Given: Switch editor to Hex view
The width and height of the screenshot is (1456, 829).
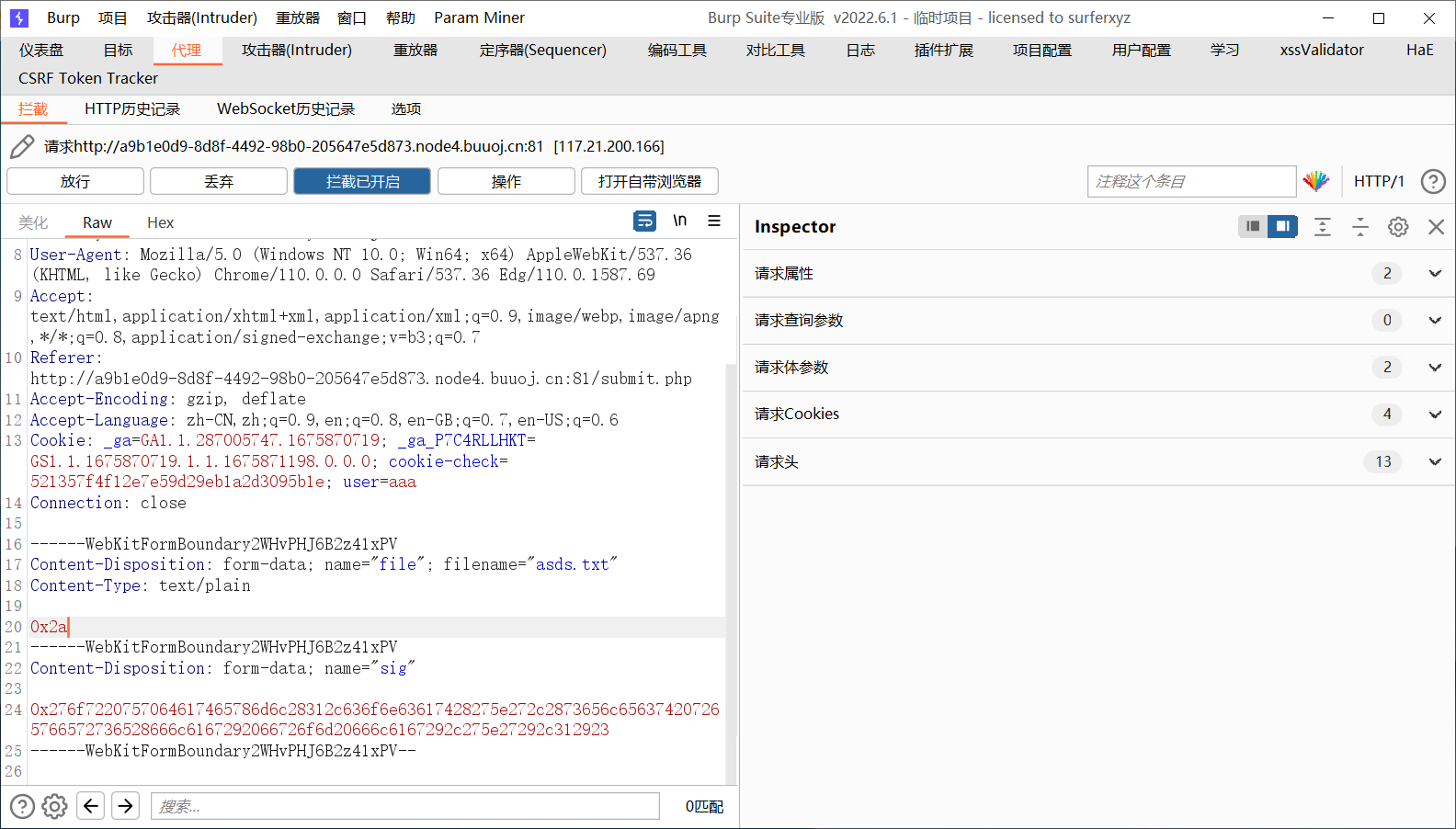Looking at the screenshot, I should click(160, 222).
